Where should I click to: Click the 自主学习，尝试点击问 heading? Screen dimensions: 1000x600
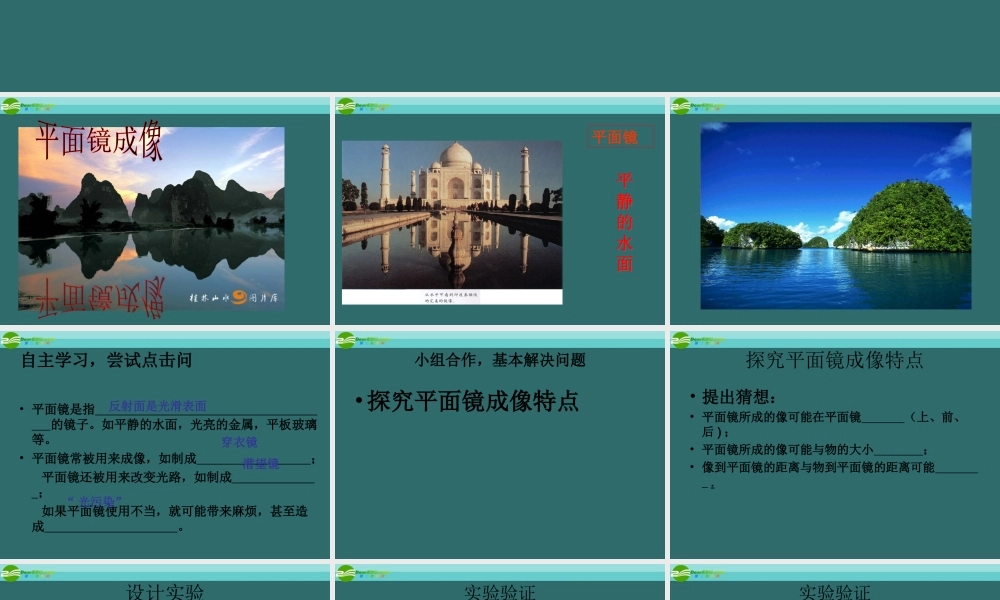pos(106,360)
